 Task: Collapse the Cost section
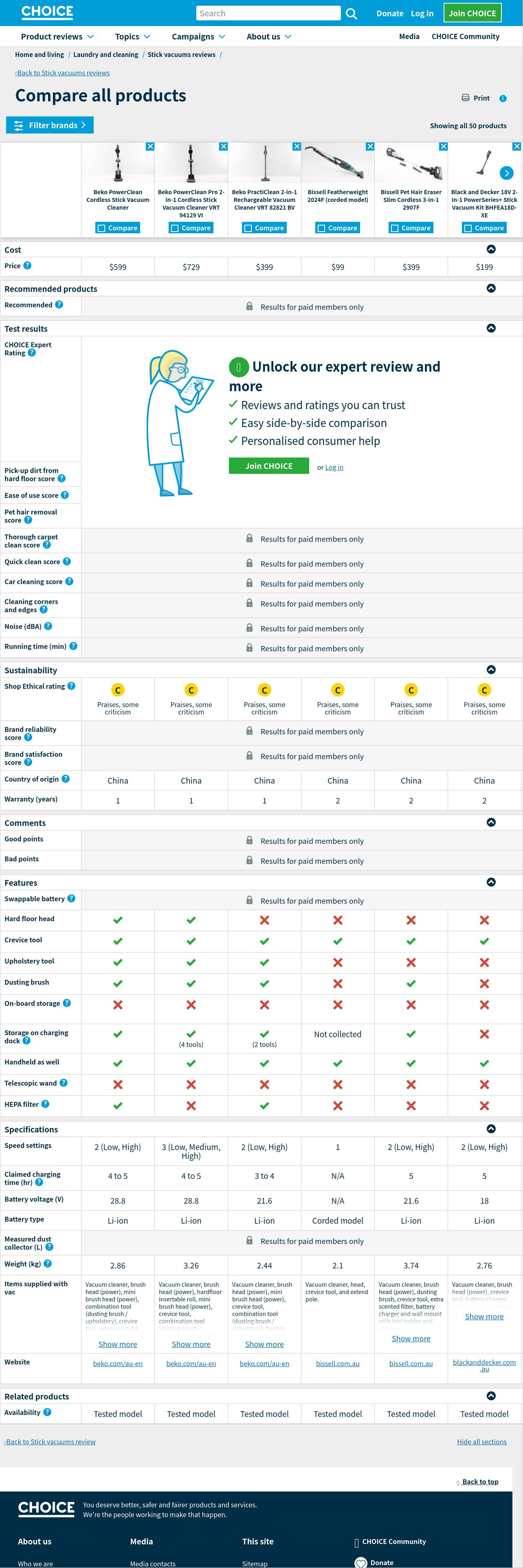tap(491, 249)
